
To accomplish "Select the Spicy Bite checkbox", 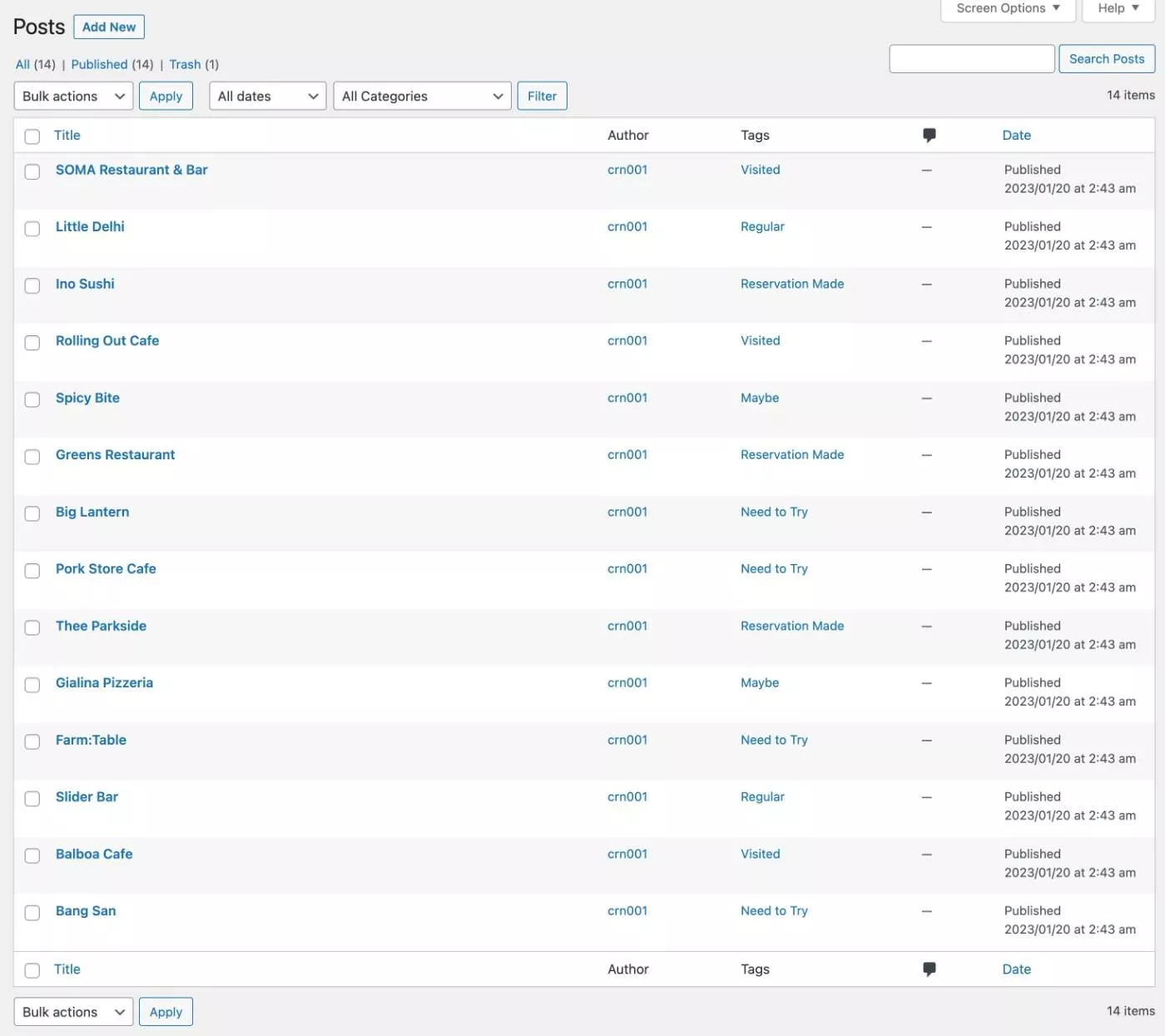I will [x=32, y=400].
